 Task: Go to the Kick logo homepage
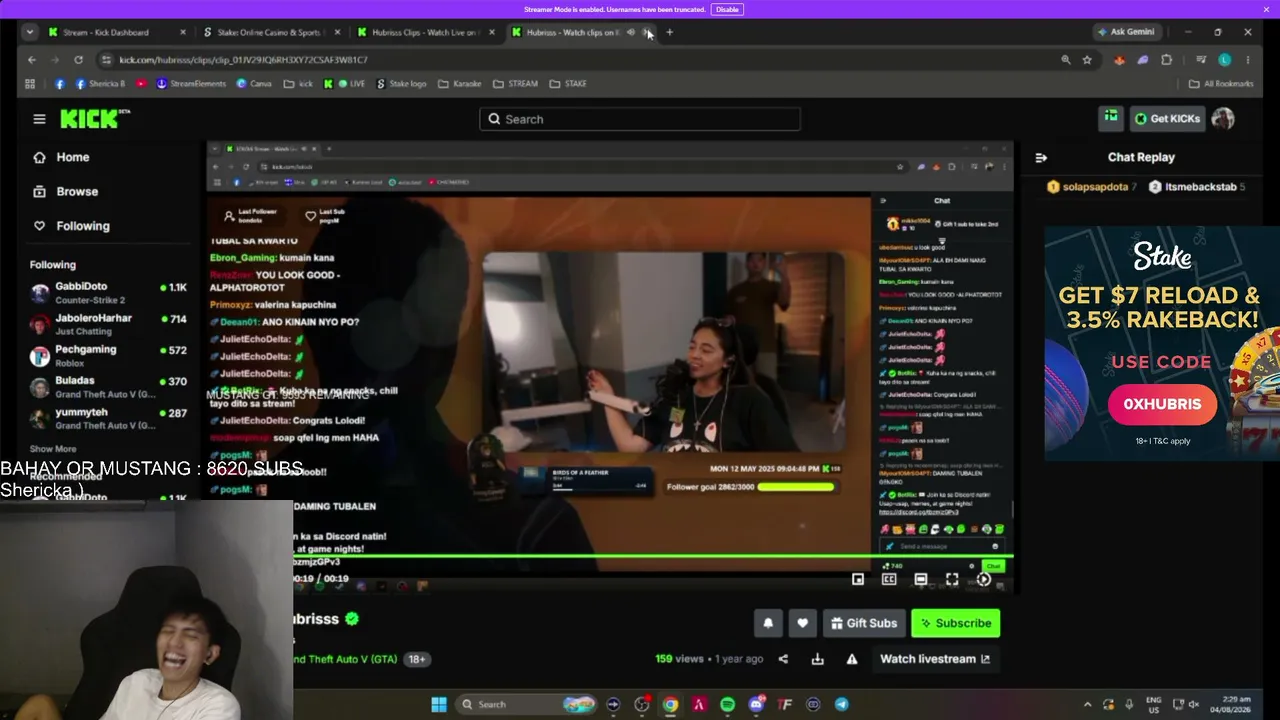point(95,119)
